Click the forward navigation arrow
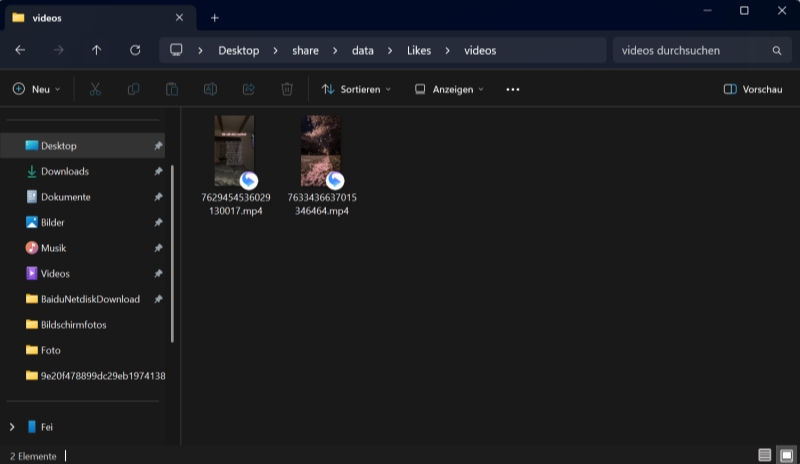Screen dimensions: 800x464 point(59,50)
